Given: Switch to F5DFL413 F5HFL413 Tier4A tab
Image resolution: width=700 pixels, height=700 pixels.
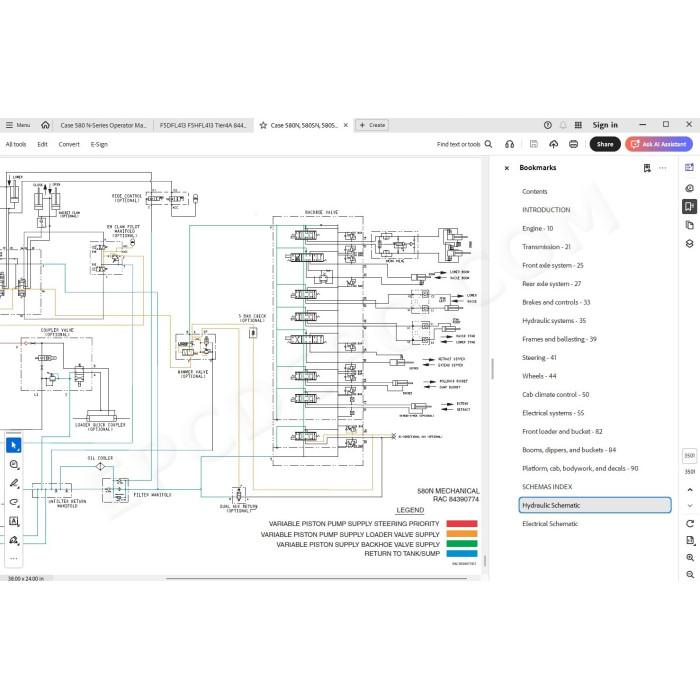Looking at the screenshot, I should 203,125.
